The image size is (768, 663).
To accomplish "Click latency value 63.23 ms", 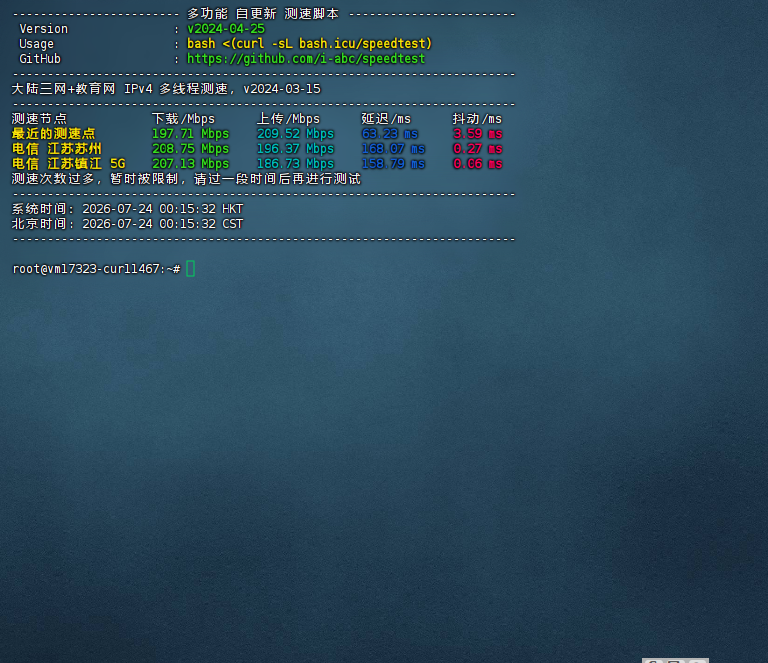I will pyautogui.click(x=390, y=134).
